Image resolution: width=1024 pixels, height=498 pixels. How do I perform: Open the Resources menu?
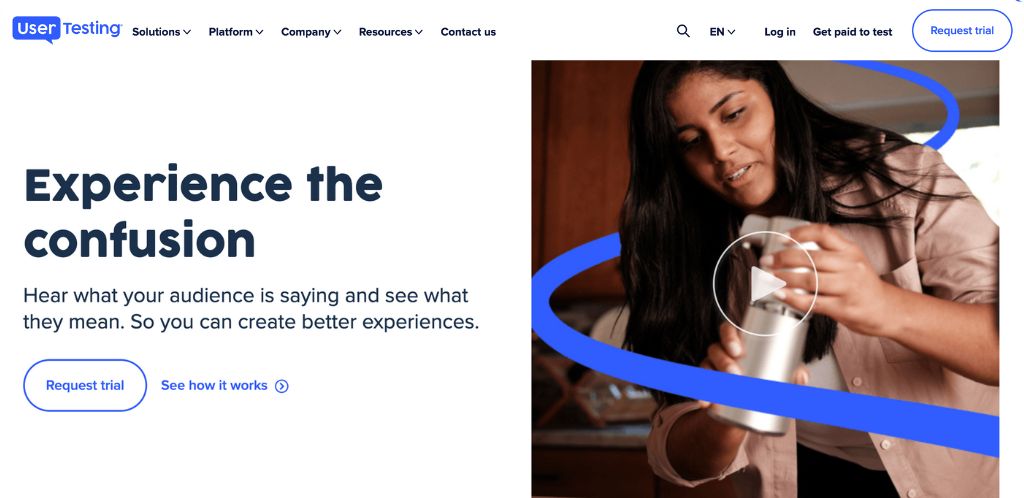tap(391, 31)
